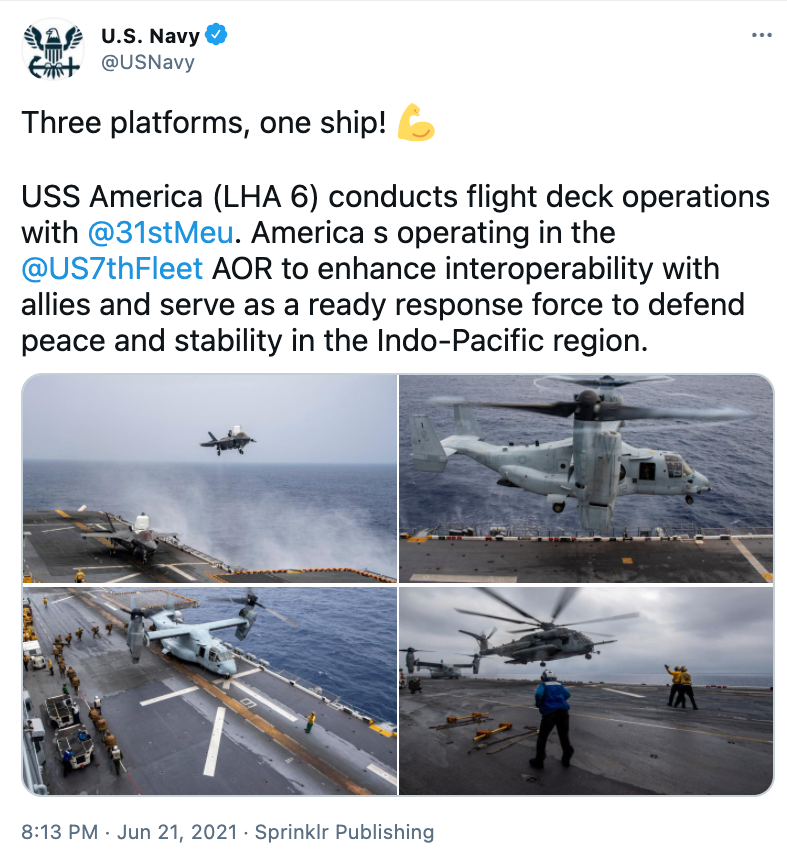Open the F-35 jet hovering photo
The image size is (787, 860).
point(209,478)
